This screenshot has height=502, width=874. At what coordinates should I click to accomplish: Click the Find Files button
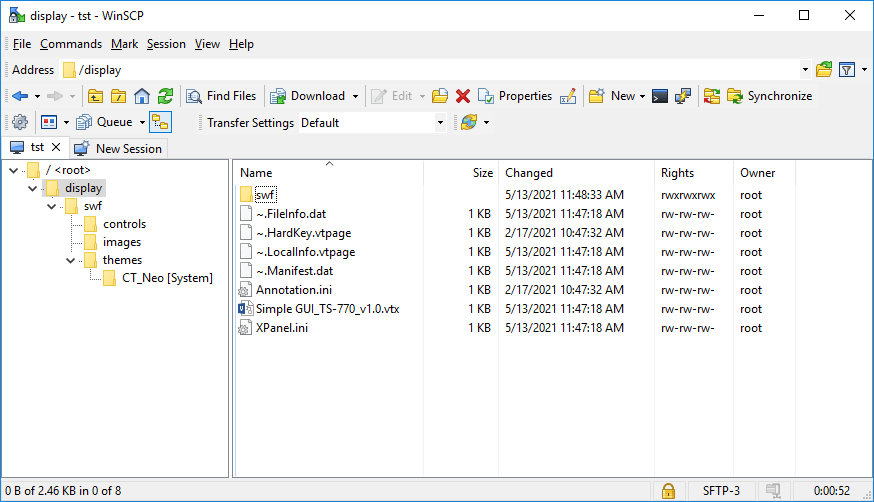pyautogui.click(x=221, y=96)
